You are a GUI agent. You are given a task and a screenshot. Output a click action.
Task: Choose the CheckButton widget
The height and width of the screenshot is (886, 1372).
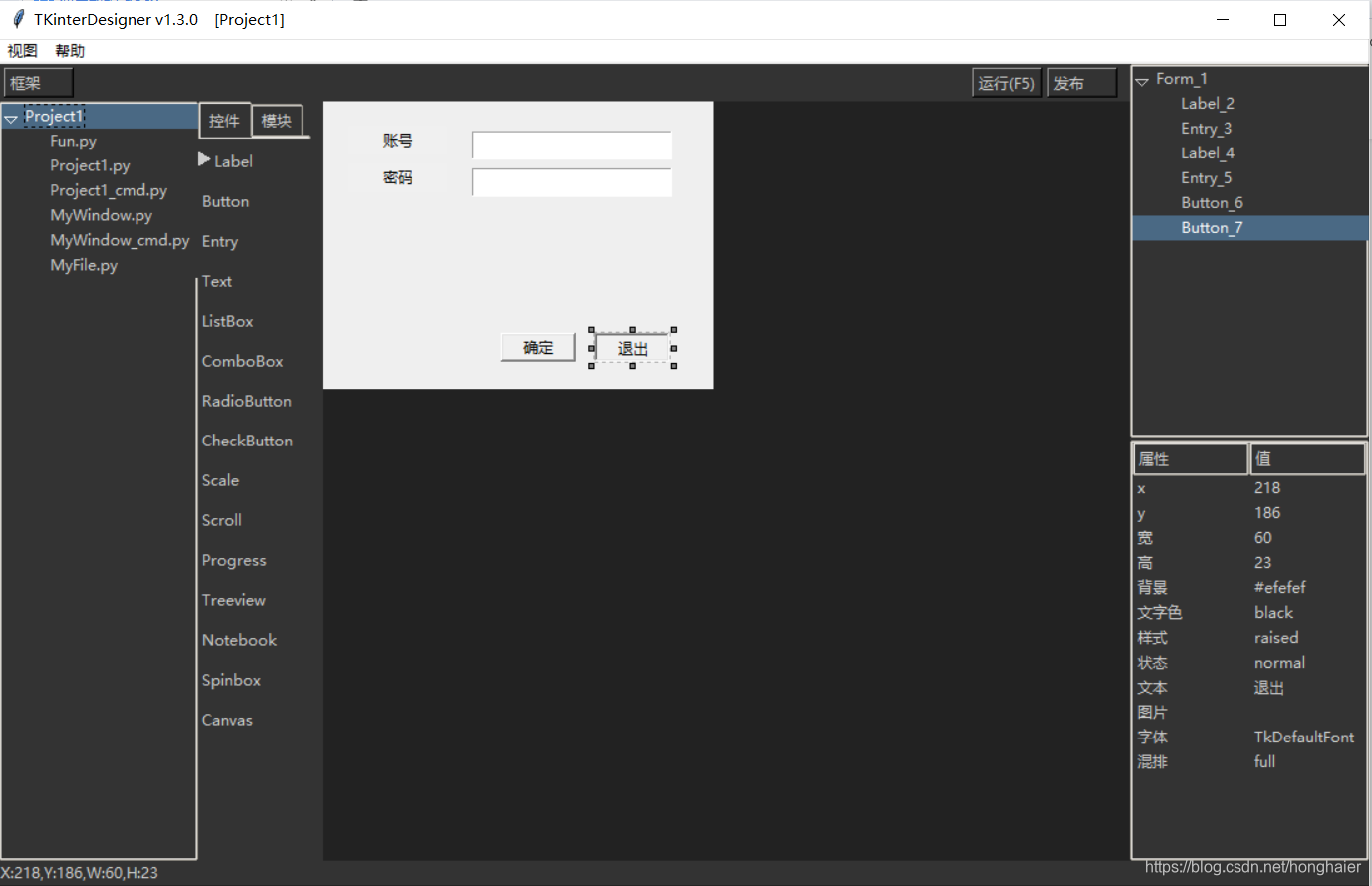pos(247,441)
